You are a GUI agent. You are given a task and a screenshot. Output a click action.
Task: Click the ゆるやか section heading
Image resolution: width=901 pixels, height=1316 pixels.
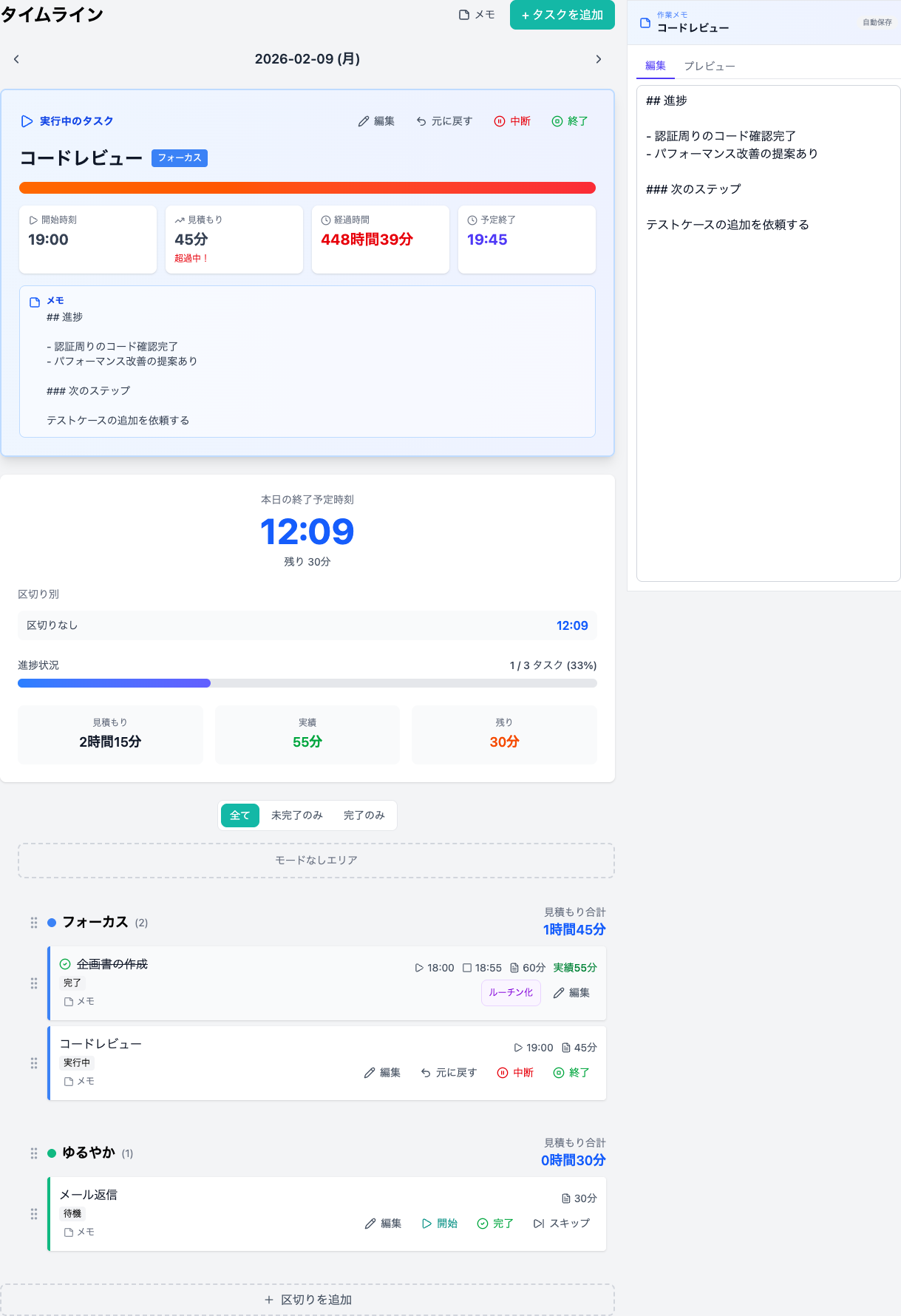[x=89, y=1153]
